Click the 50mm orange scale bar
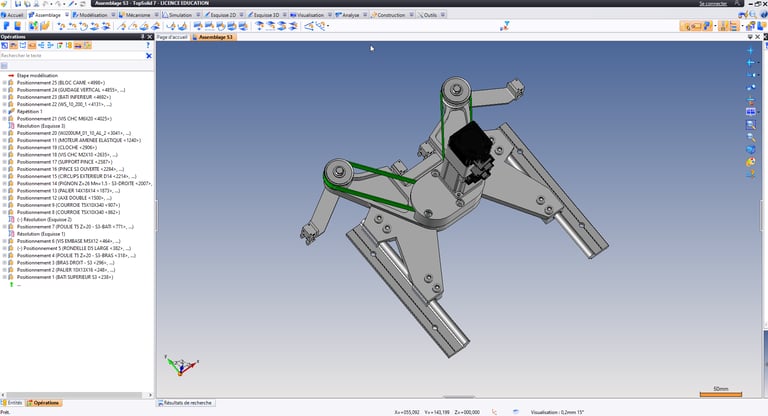Image resolution: width=768 pixels, height=416 pixels. tap(720, 394)
